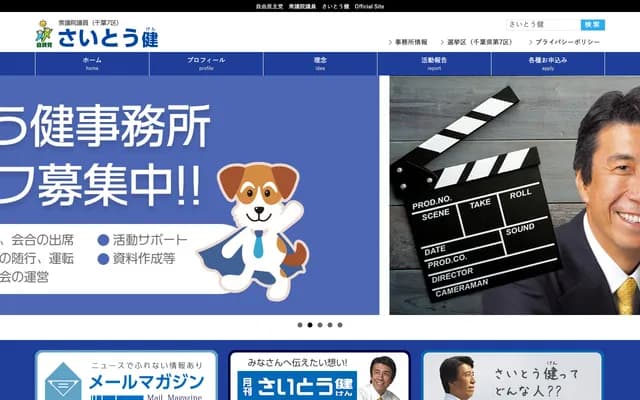Select the fifth carousel dot

pyautogui.click(x=340, y=325)
